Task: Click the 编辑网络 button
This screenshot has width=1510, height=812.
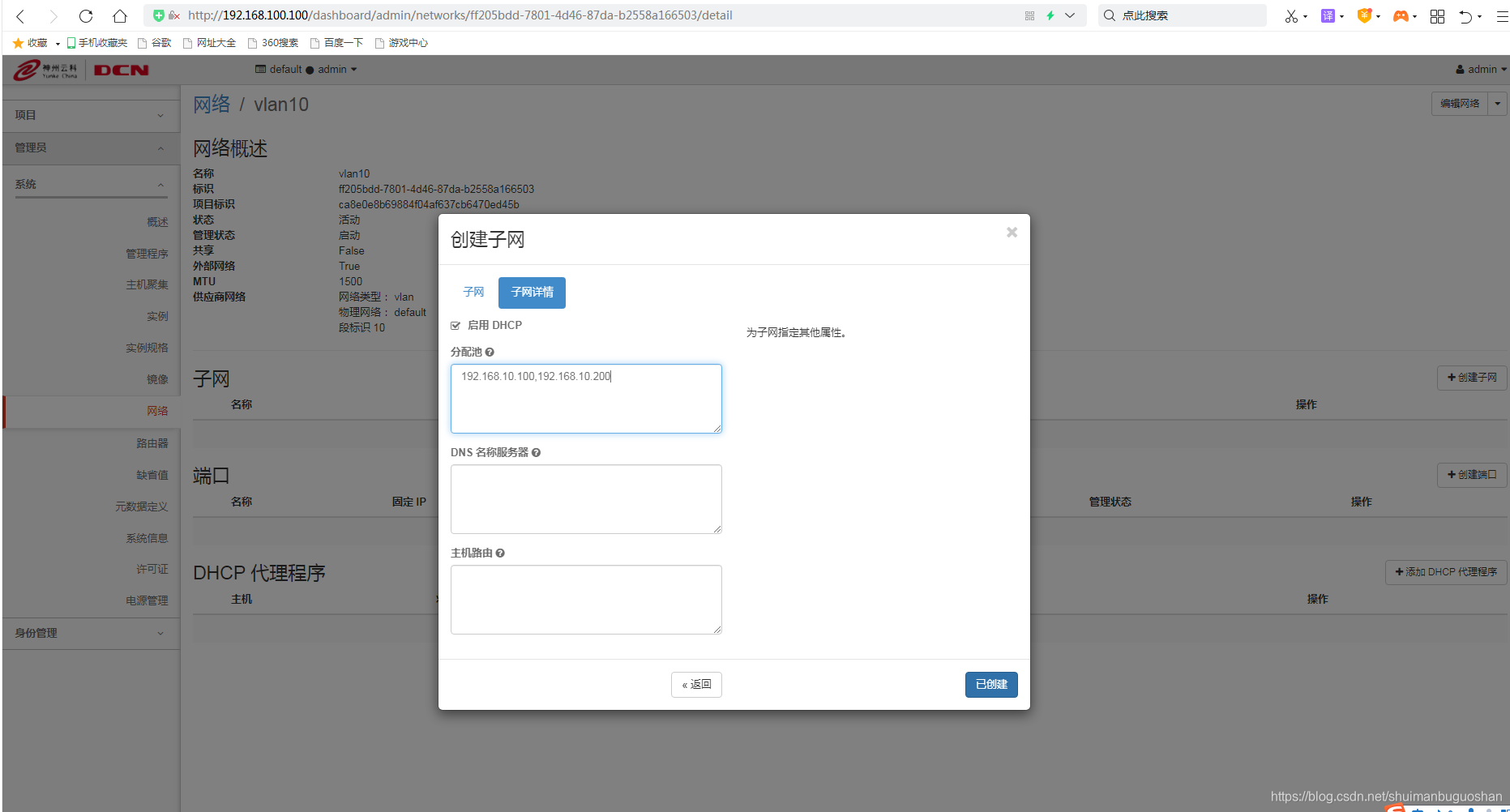Action: 1459,104
